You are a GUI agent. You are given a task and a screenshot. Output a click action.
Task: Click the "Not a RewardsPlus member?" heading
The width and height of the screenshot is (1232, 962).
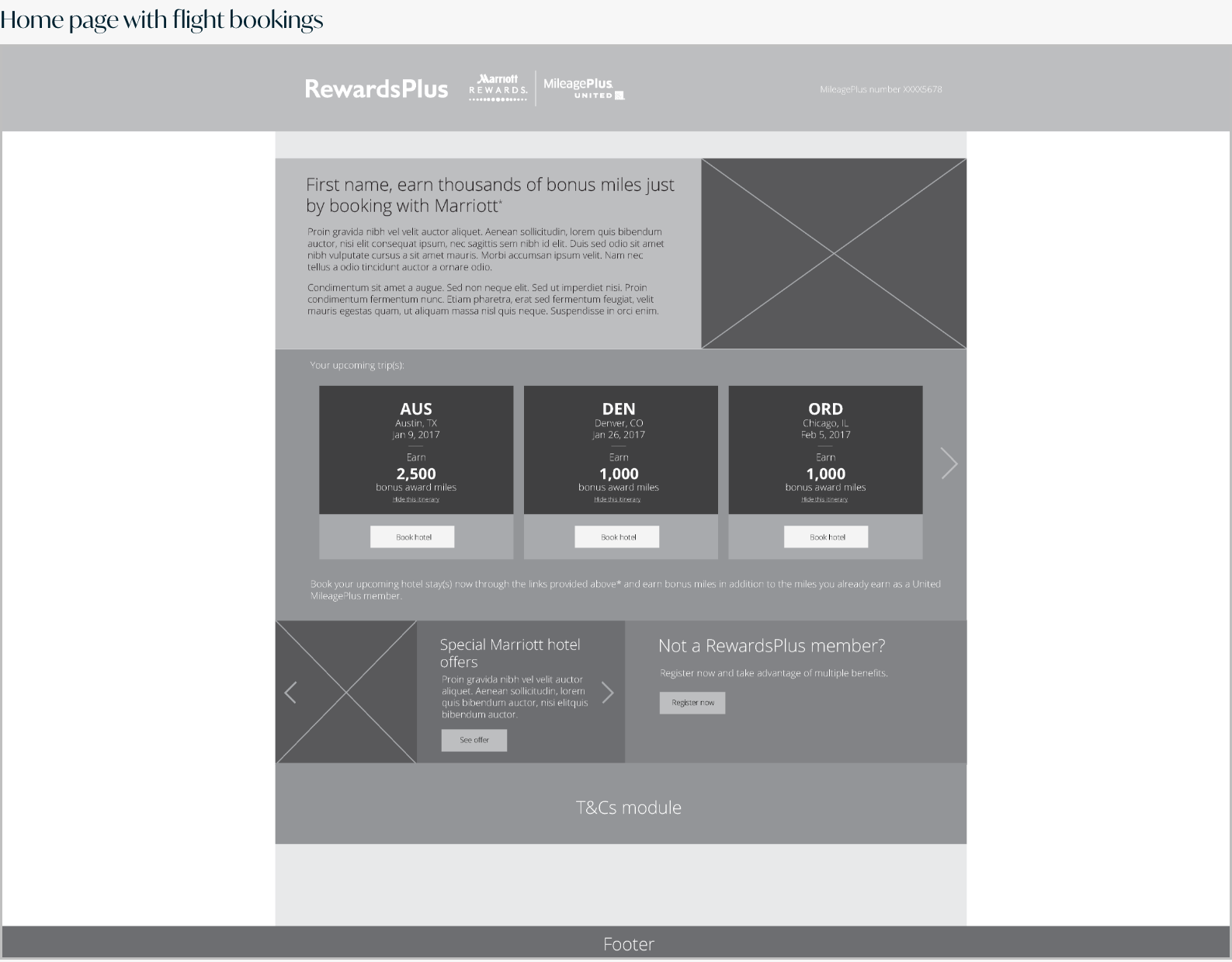point(772,646)
